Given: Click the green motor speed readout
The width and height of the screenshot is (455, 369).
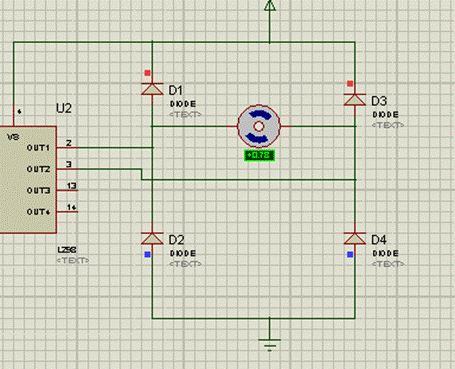Looking at the screenshot, I should point(259,155).
